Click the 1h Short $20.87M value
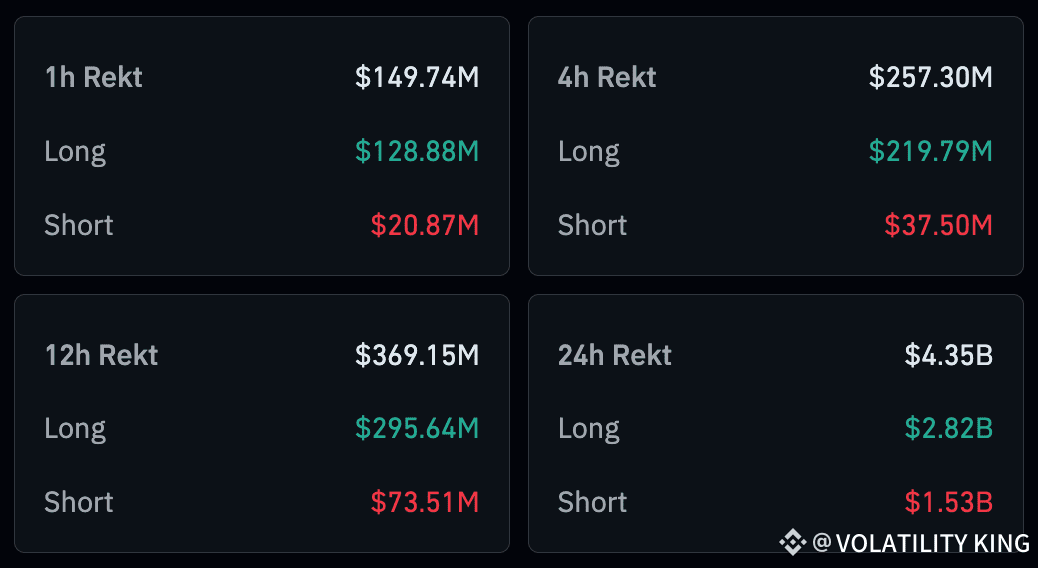The image size is (1038, 568). [425, 225]
